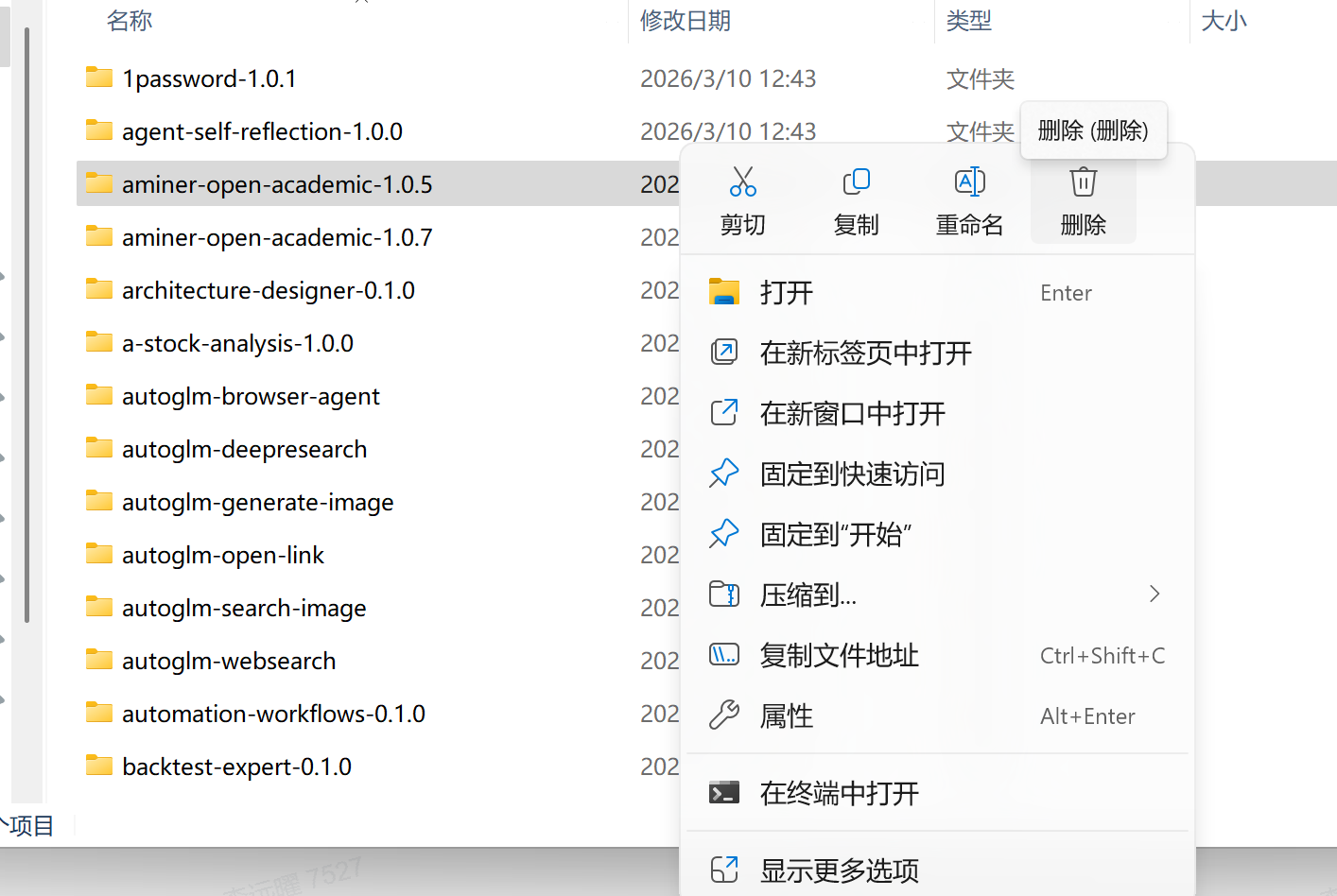Click the terminal icon beside 在终端中打开

[x=724, y=793]
